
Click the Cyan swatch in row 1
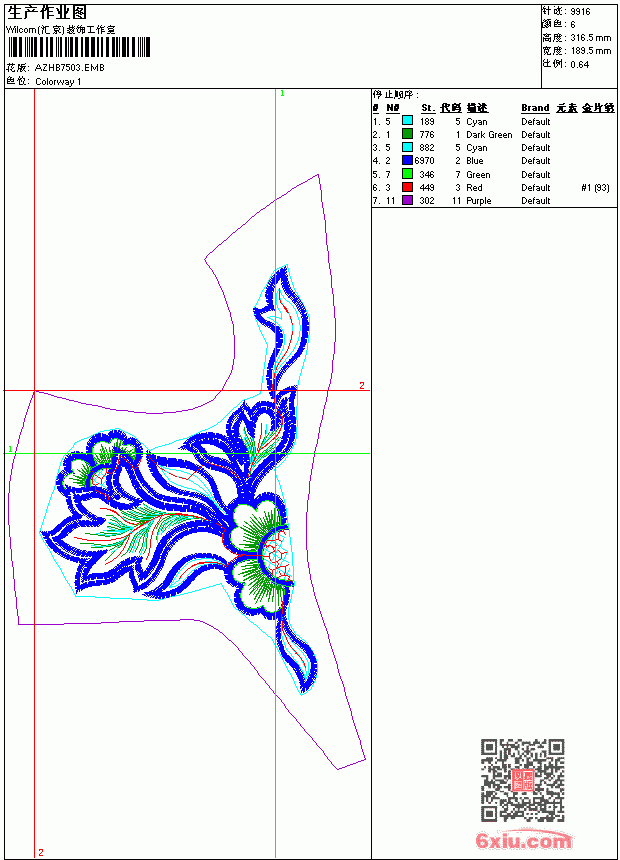point(407,121)
